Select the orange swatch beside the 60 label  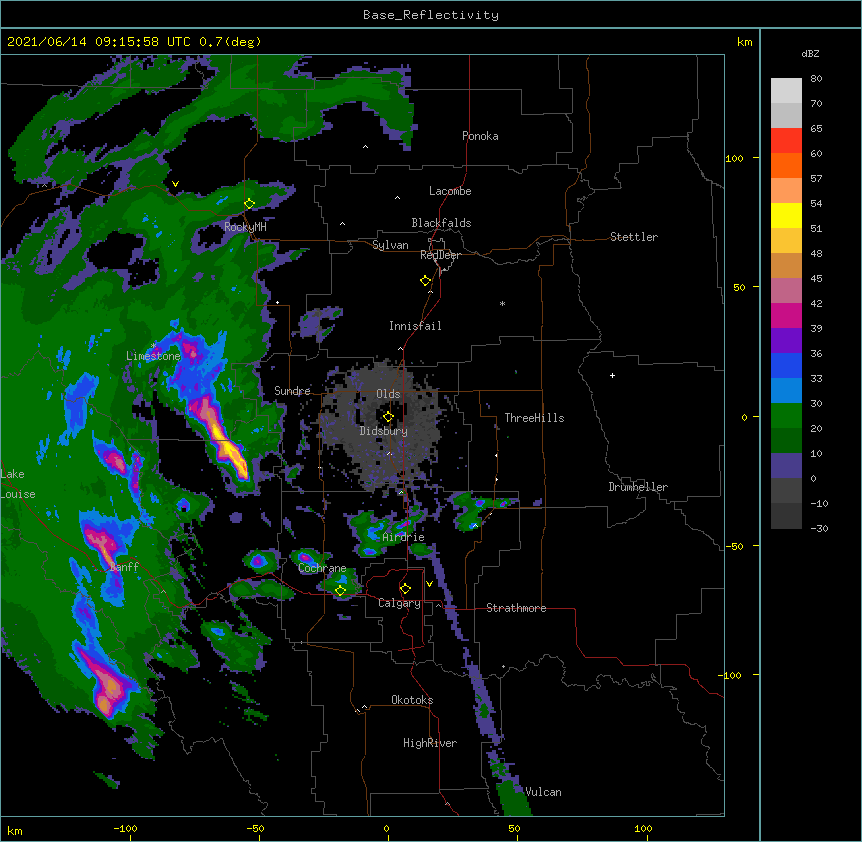click(x=786, y=165)
